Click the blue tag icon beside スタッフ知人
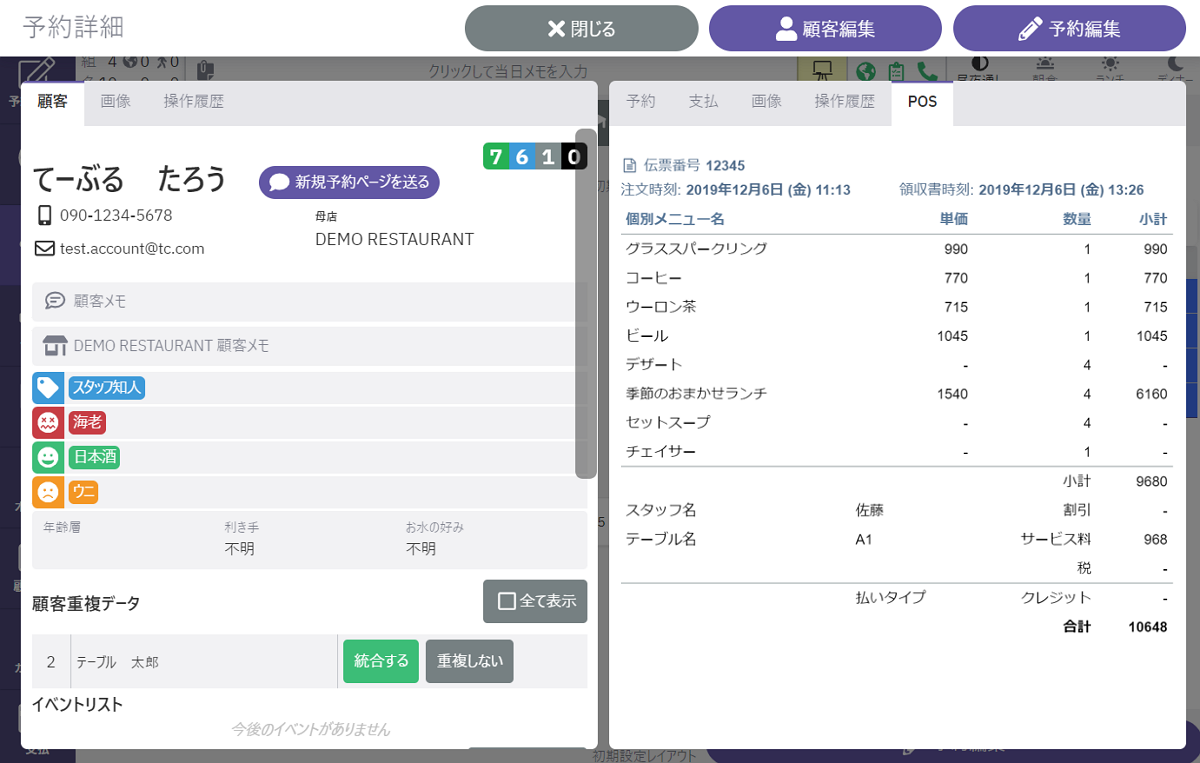The image size is (1200, 763). coord(47,388)
